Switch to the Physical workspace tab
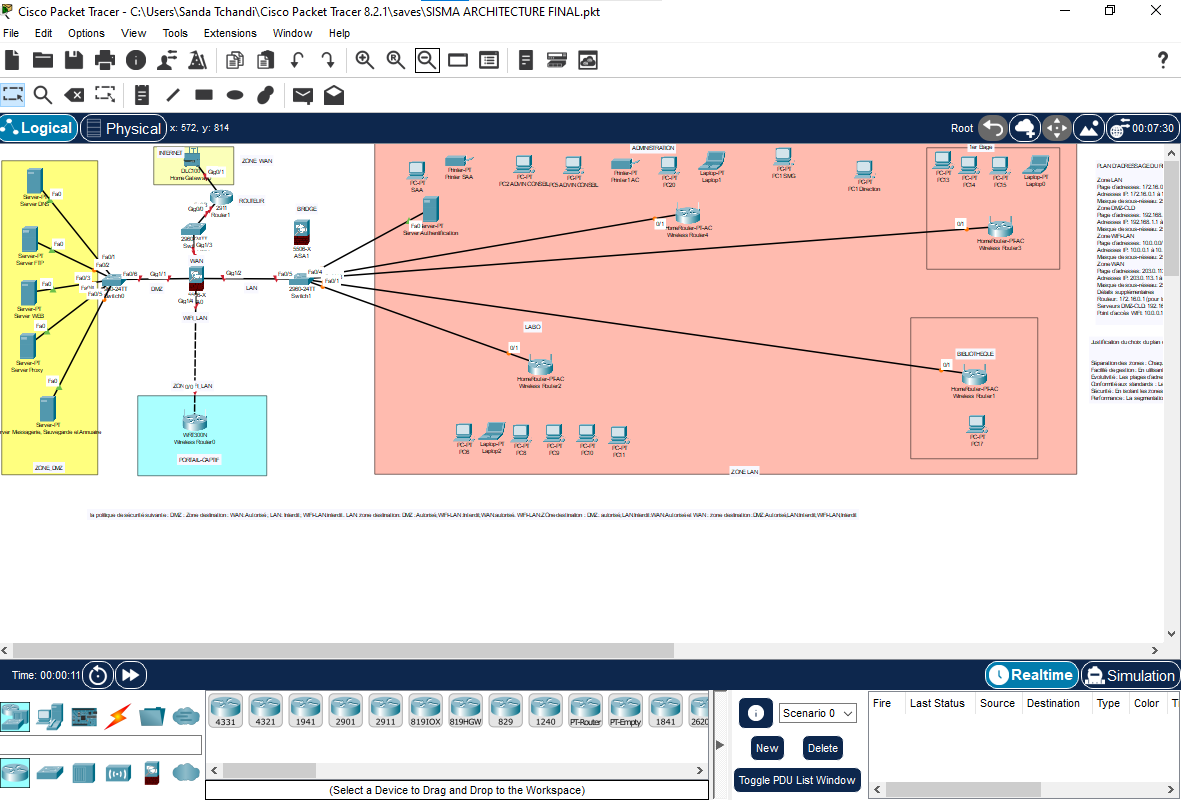This screenshot has height=800, width=1181. click(x=124, y=128)
